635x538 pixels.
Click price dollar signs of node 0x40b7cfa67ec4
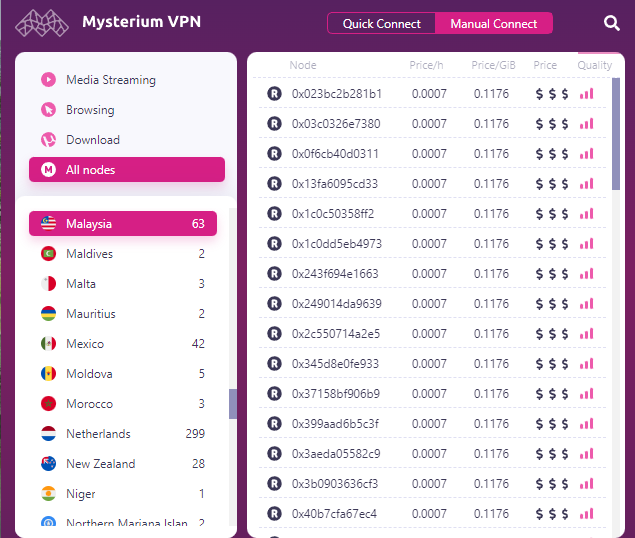pyautogui.click(x=552, y=514)
